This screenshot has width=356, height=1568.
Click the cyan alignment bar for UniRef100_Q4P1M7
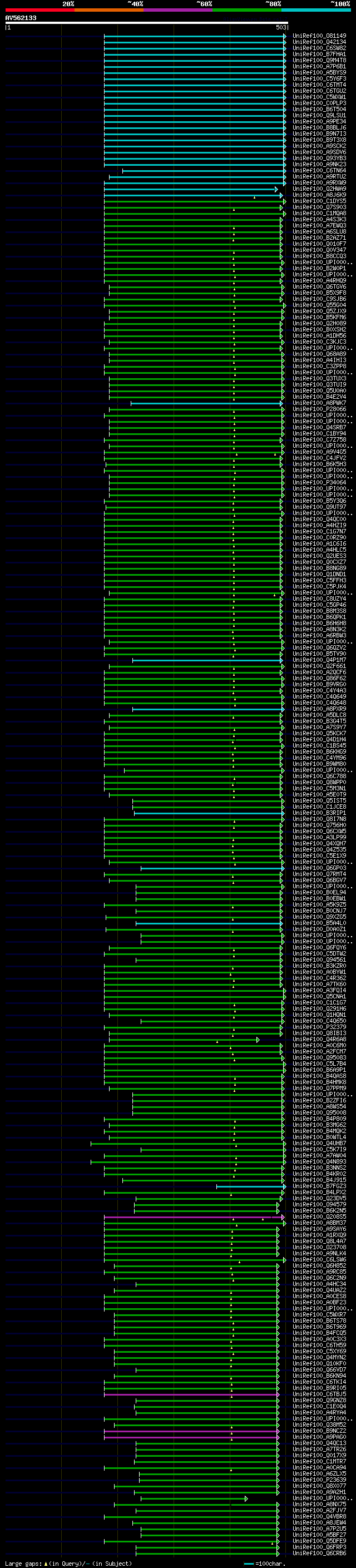tap(207, 660)
